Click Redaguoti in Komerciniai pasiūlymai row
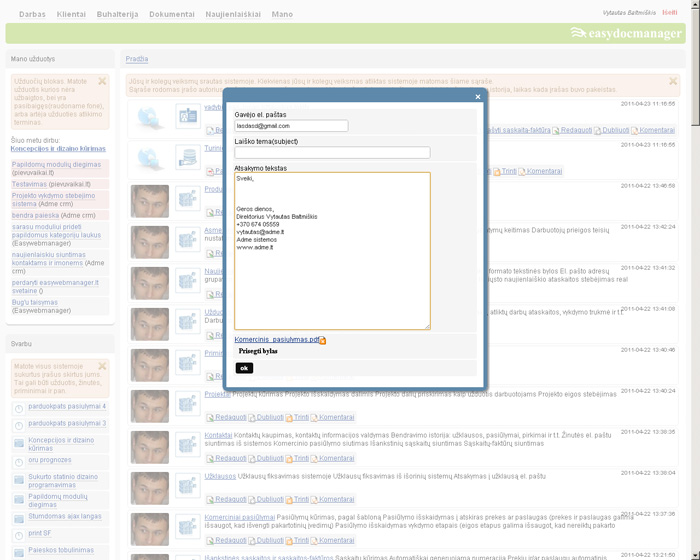The width and height of the screenshot is (700, 560). click(x=230, y=541)
